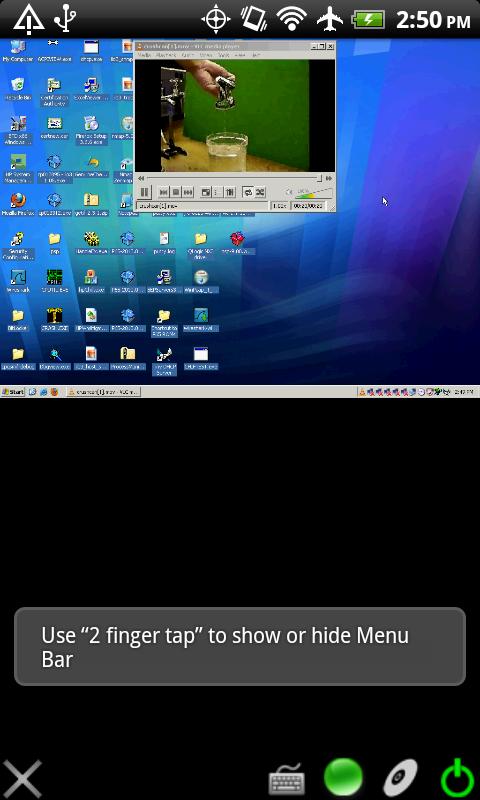Toggle VLC loop button
This screenshot has height=800, width=480.
(x=248, y=192)
